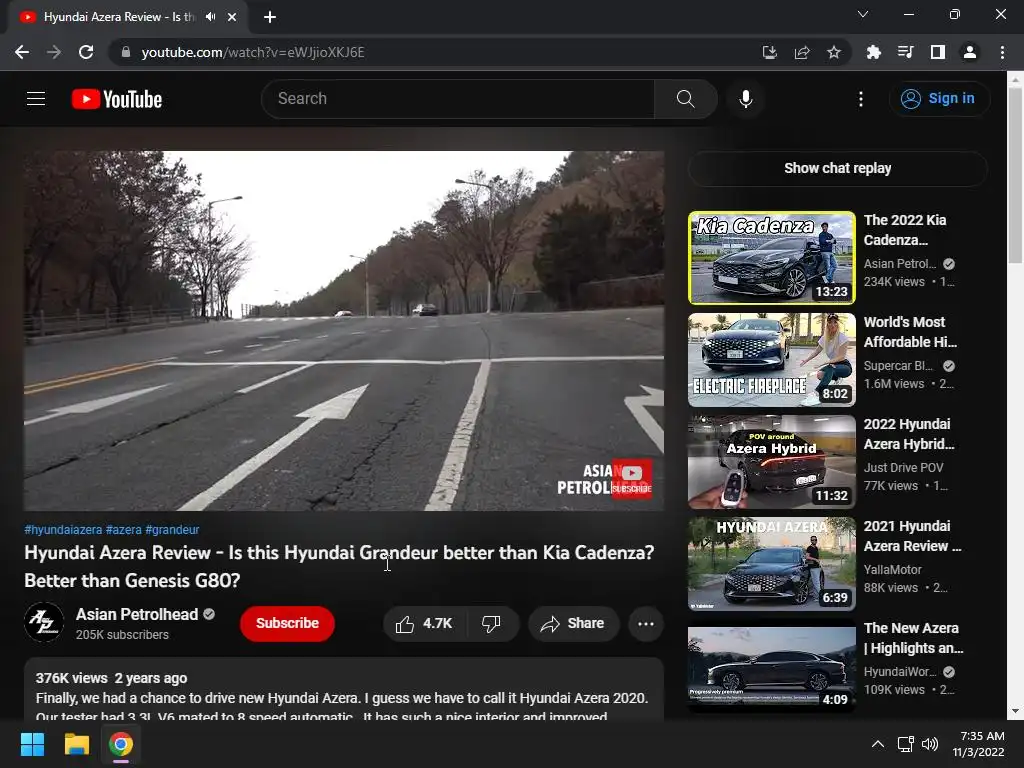Open network status in system tray
This screenshot has height=768, width=1024.
(905, 744)
